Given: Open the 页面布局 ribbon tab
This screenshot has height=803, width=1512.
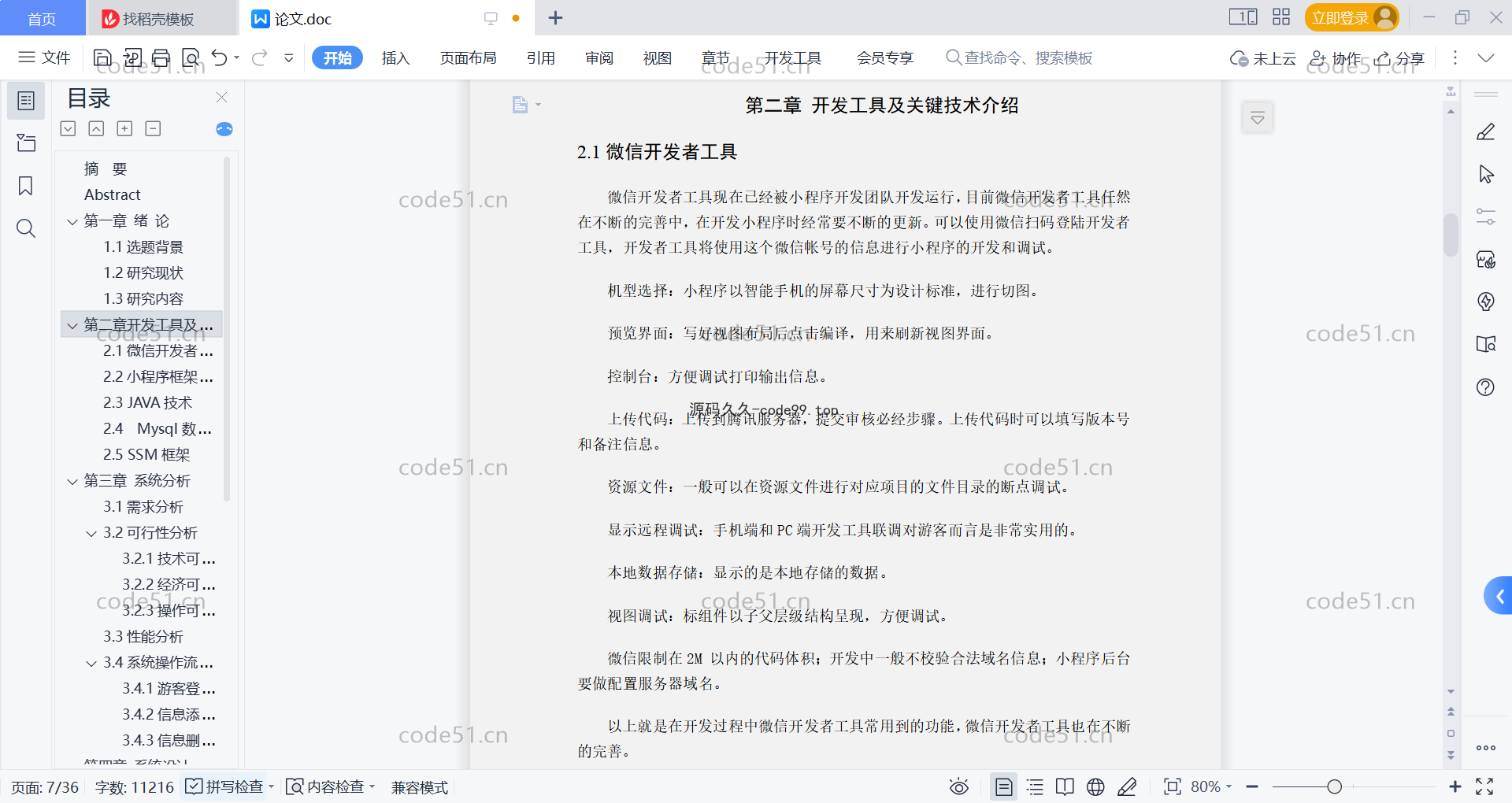Looking at the screenshot, I should pyautogui.click(x=468, y=57).
